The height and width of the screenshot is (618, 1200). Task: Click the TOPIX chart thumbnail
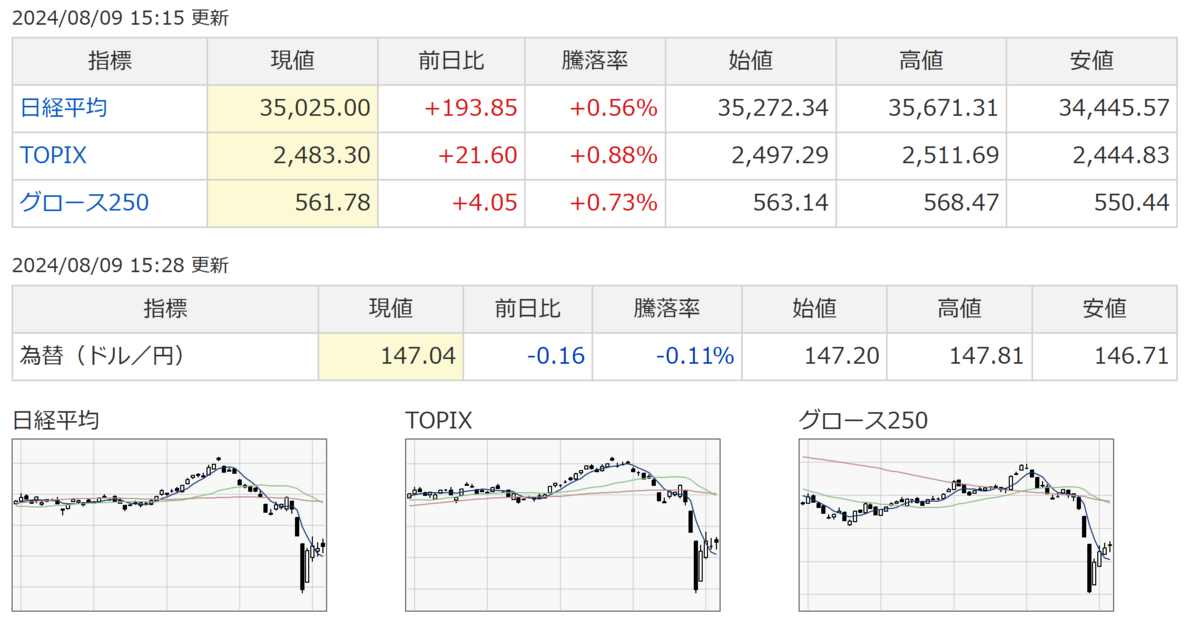563,525
